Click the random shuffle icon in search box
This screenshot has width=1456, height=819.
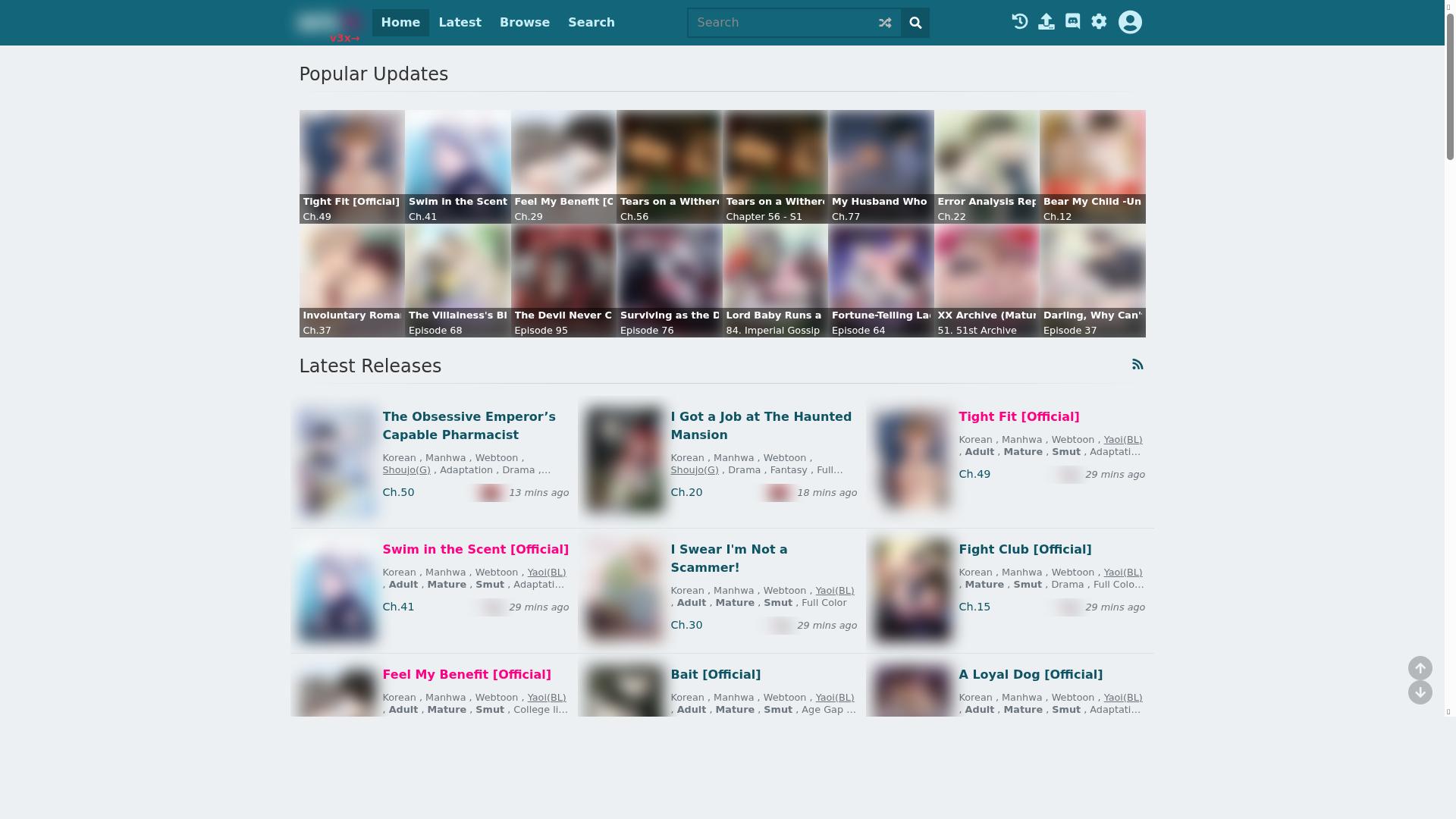pyautogui.click(x=885, y=23)
